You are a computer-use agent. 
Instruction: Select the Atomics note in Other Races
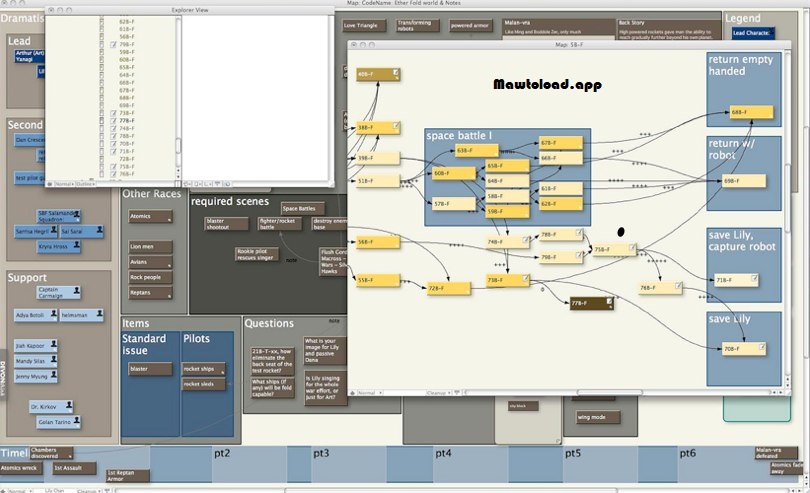[x=150, y=217]
